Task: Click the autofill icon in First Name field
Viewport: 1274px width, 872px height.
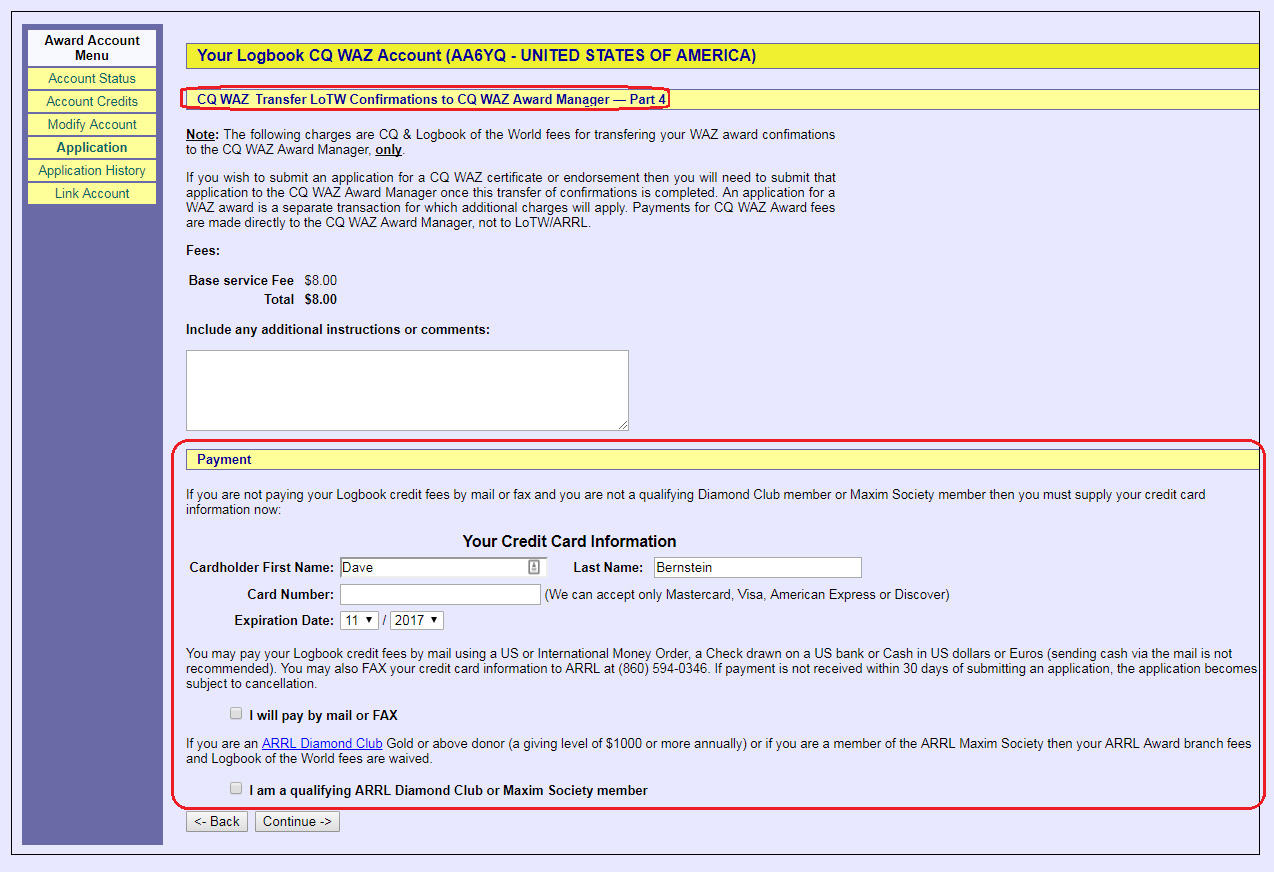Action: (x=534, y=567)
